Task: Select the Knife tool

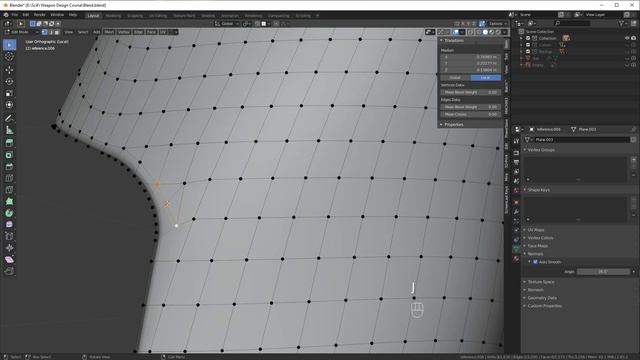Action: click(9, 190)
